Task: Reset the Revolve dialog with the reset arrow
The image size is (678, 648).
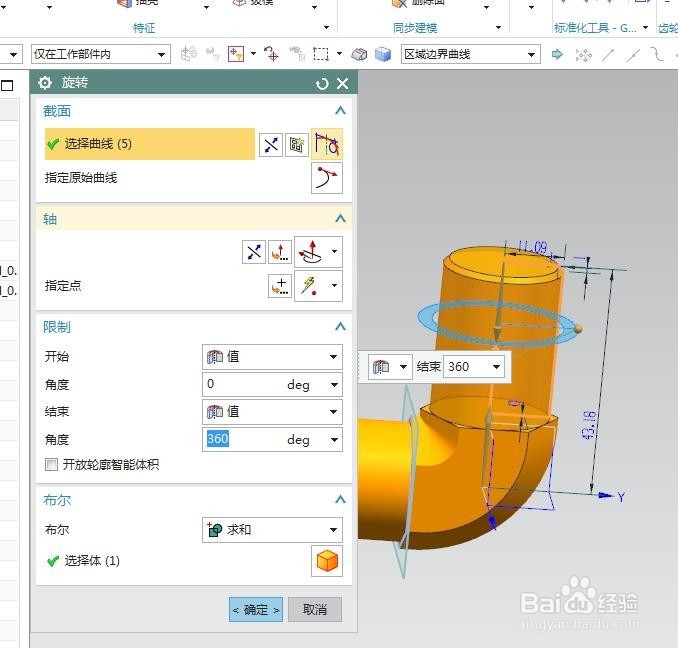Action: pos(322,84)
